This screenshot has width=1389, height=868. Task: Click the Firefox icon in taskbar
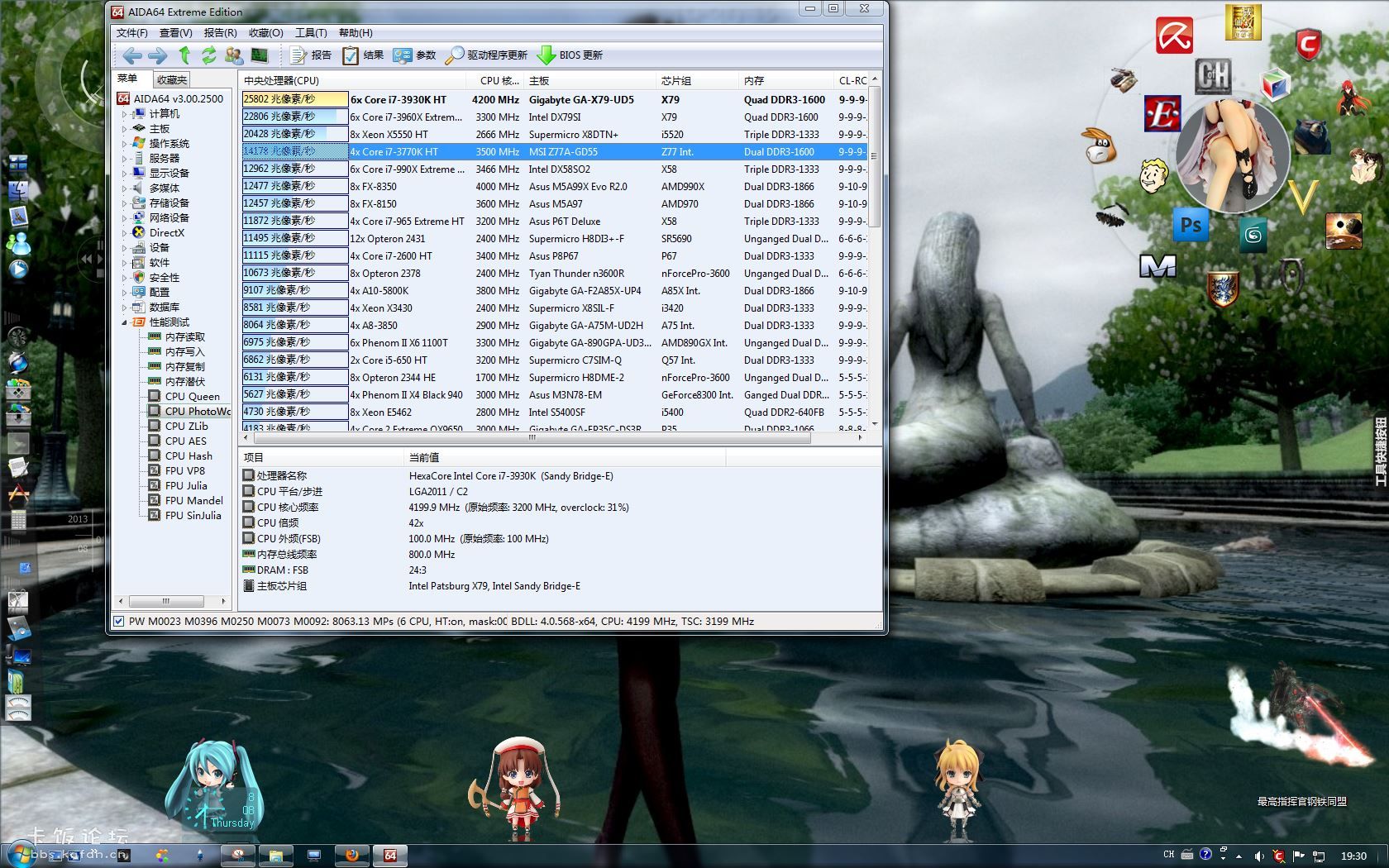click(351, 856)
